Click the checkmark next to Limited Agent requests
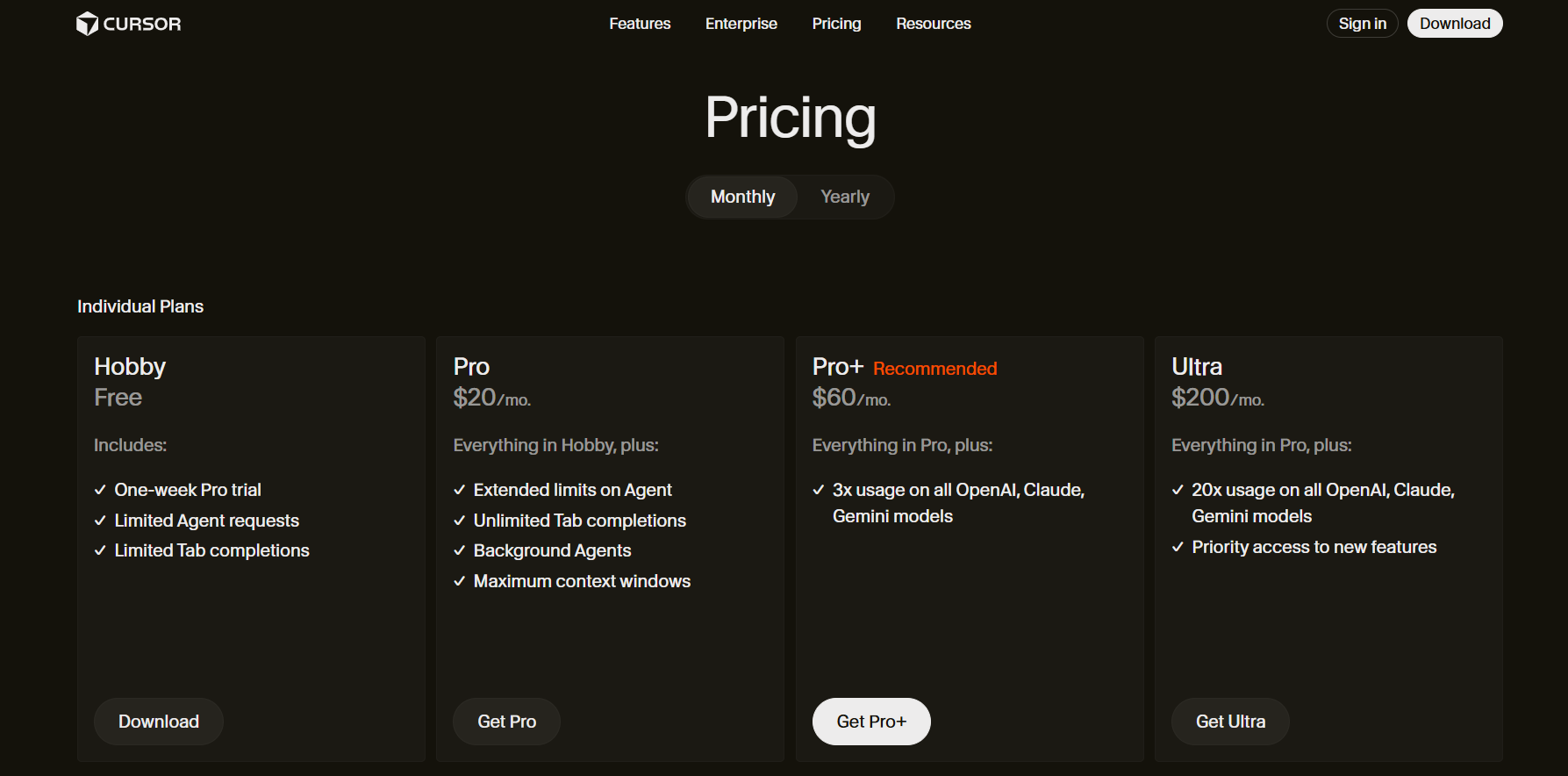 [99, 520]
